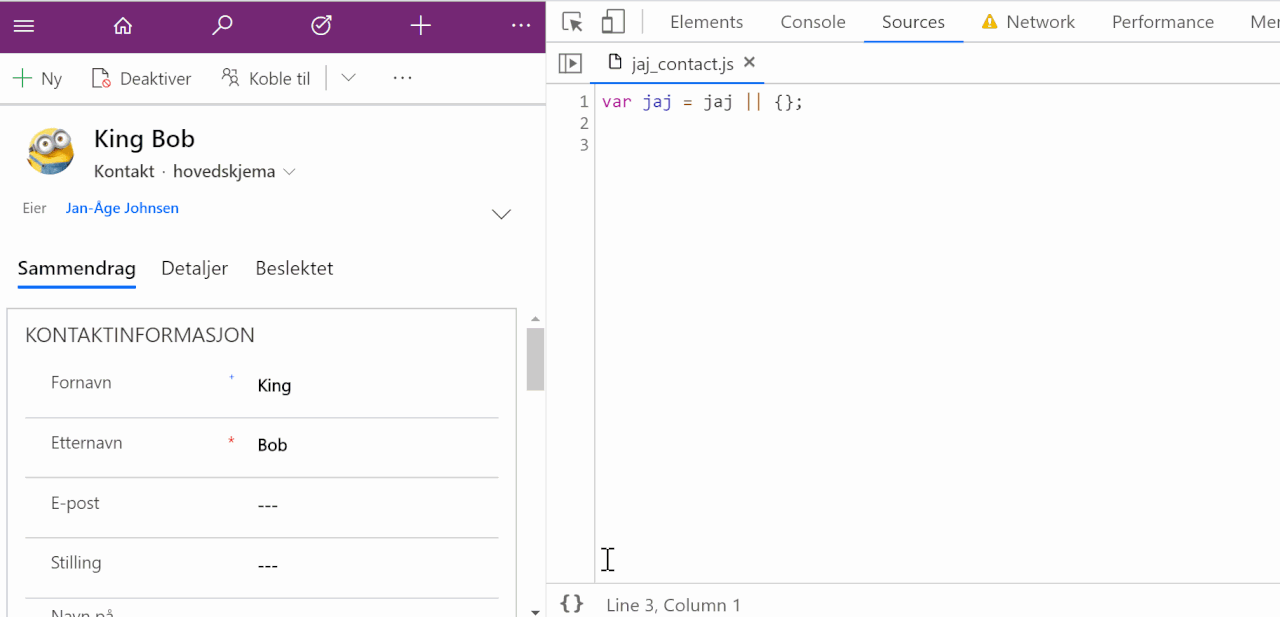Switch to the Console panel
1280x617 pixels.
pyautogui.click(x=812, y=21)
